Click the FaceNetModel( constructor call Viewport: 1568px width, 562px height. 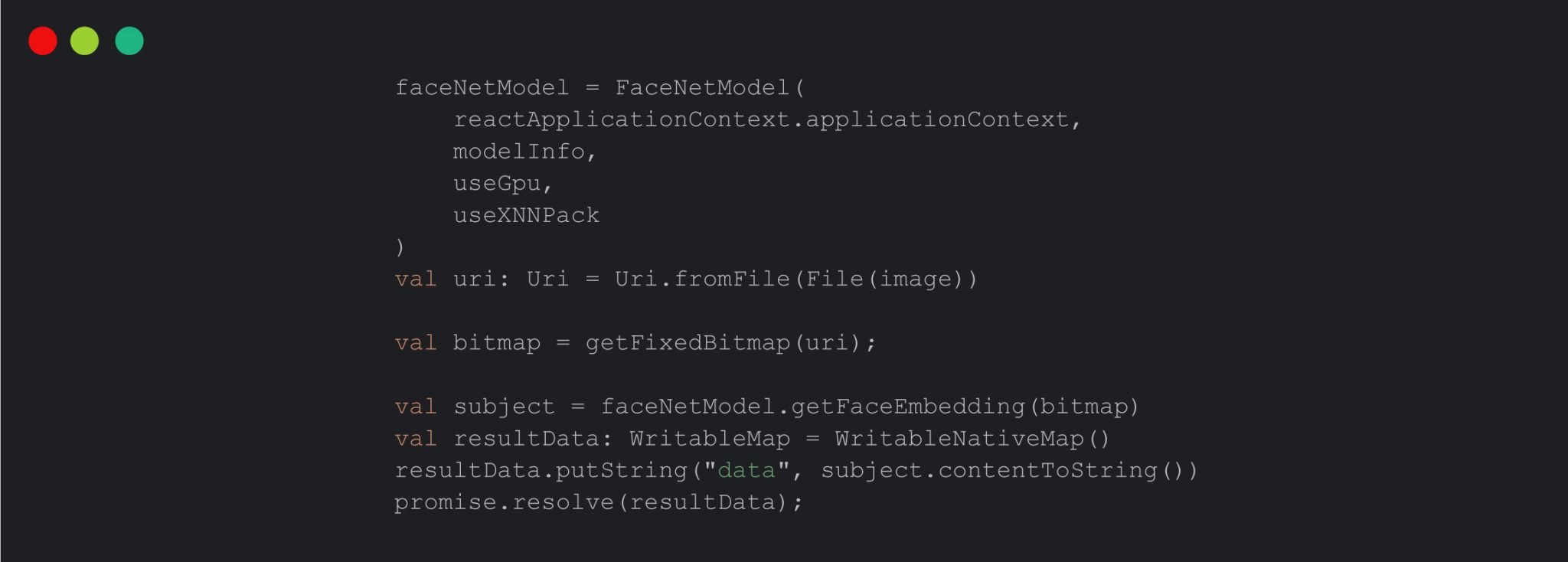(709, 88)
